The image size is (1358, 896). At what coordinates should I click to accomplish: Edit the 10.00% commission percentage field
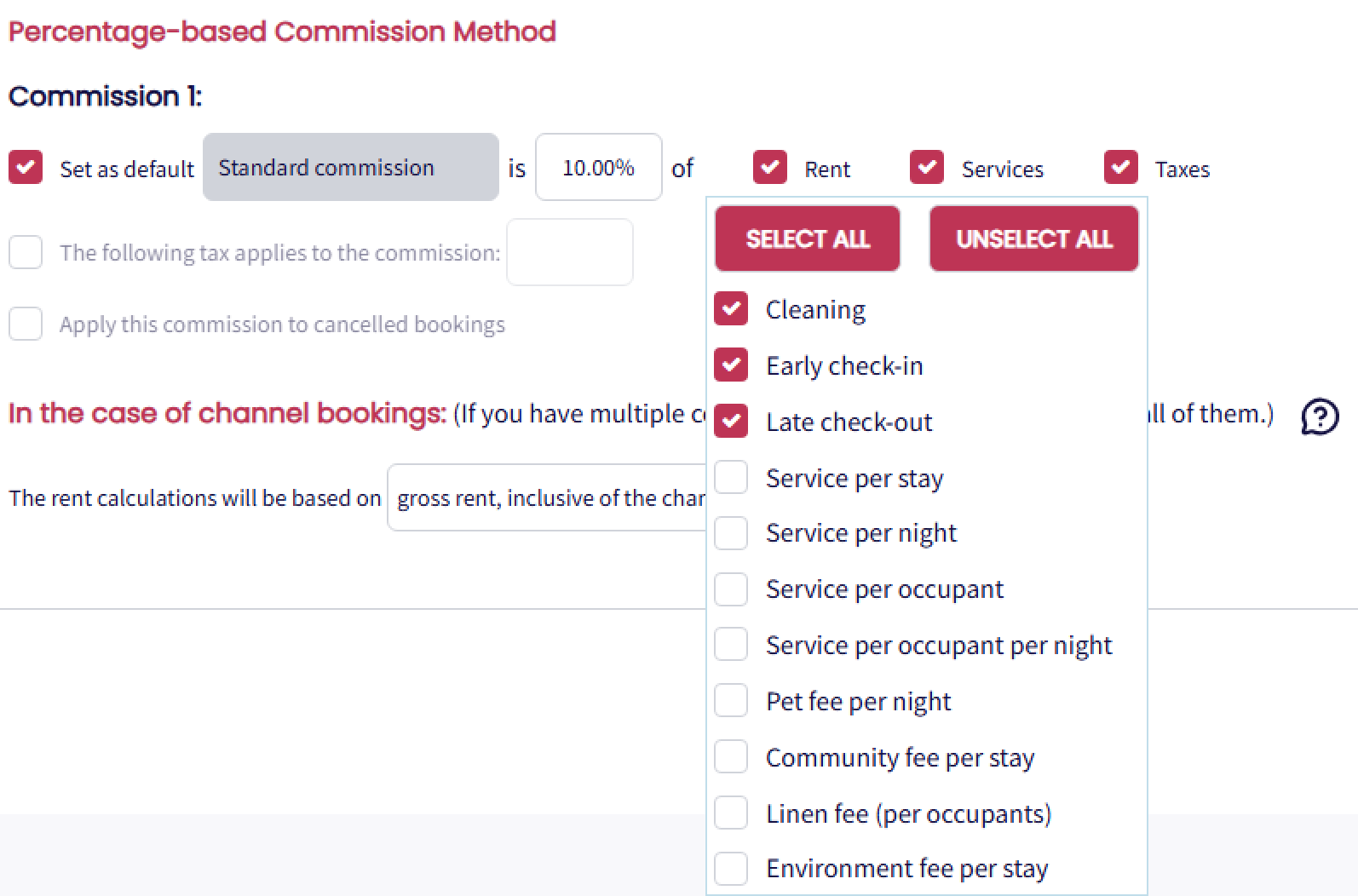tap(598, 168)
